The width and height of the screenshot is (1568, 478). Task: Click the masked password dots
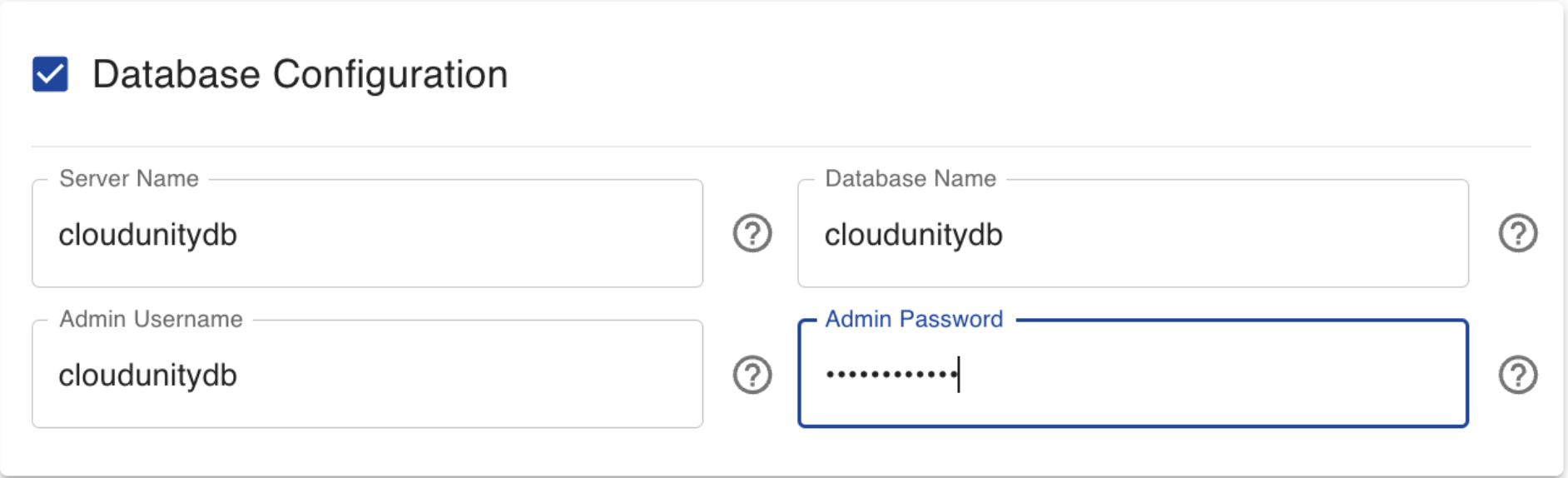(x=891, y=375)
